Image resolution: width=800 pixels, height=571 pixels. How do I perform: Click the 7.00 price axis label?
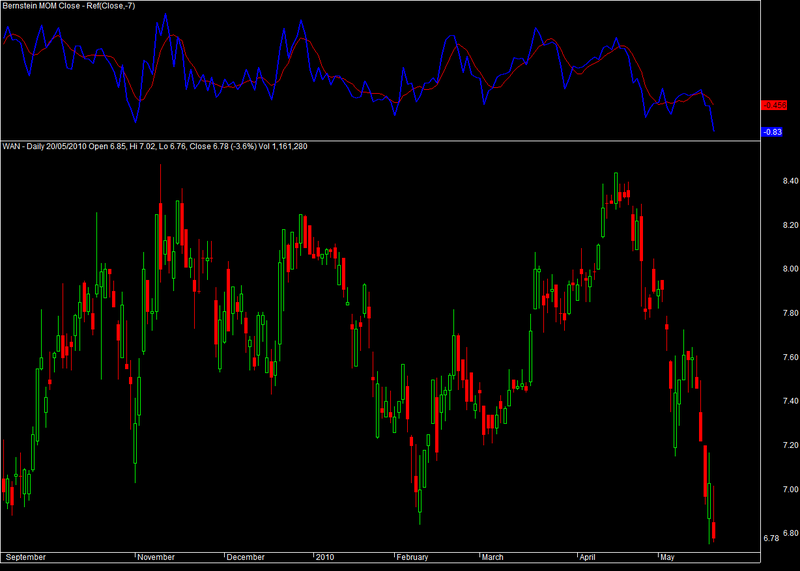pyautogui.click(x=790, y=489)
